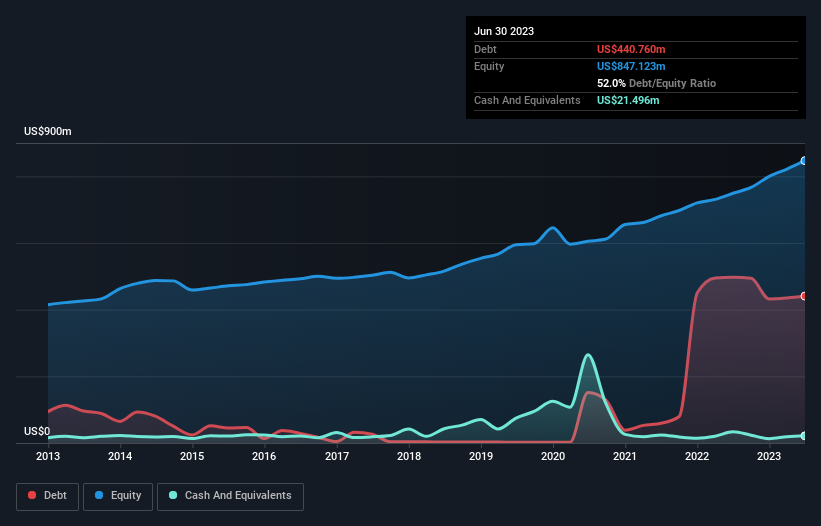
Task: Select the 2021 x-axis label
Action: pos(625,456)
